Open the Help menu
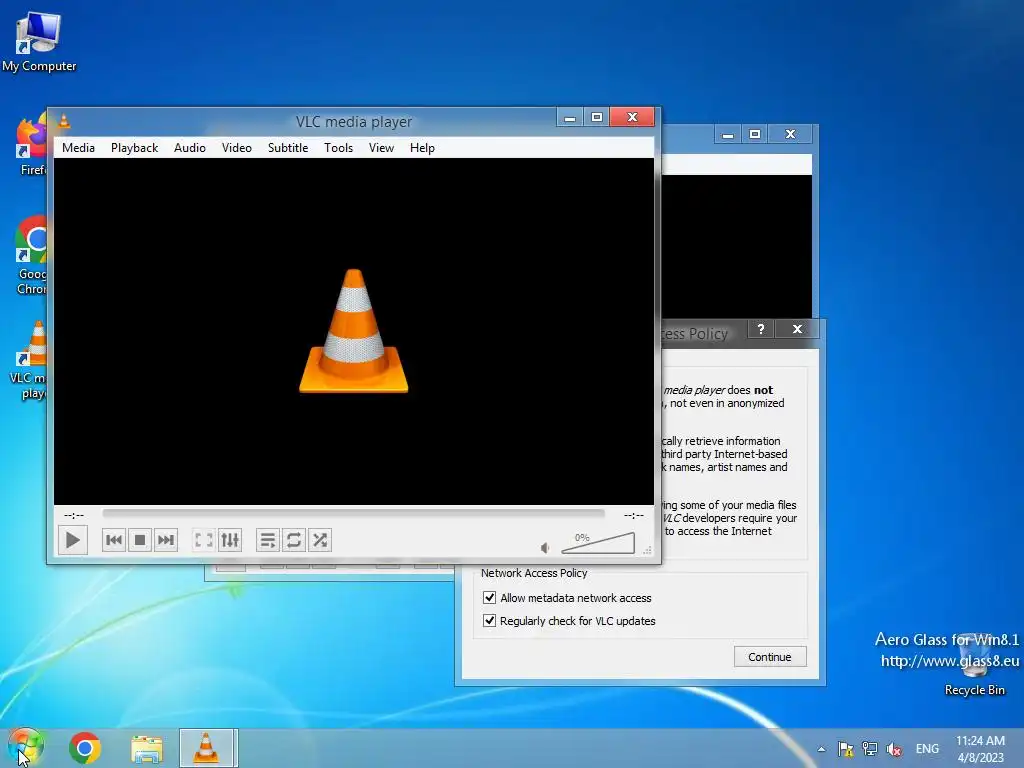The image size is (1024, 768). 423,148
